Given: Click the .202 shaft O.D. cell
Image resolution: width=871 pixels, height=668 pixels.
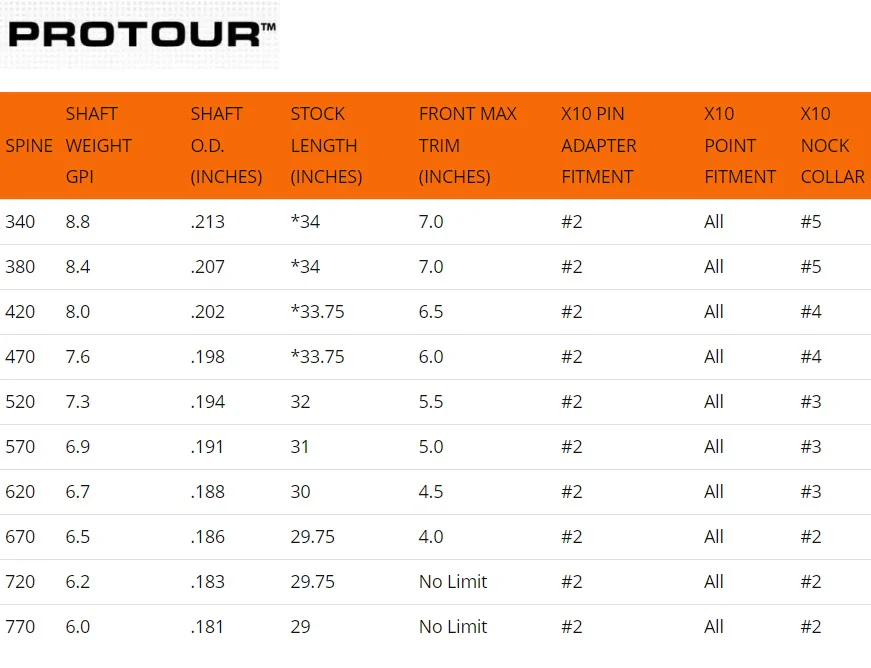Looking at the screenshot, I should coord(208,312).
